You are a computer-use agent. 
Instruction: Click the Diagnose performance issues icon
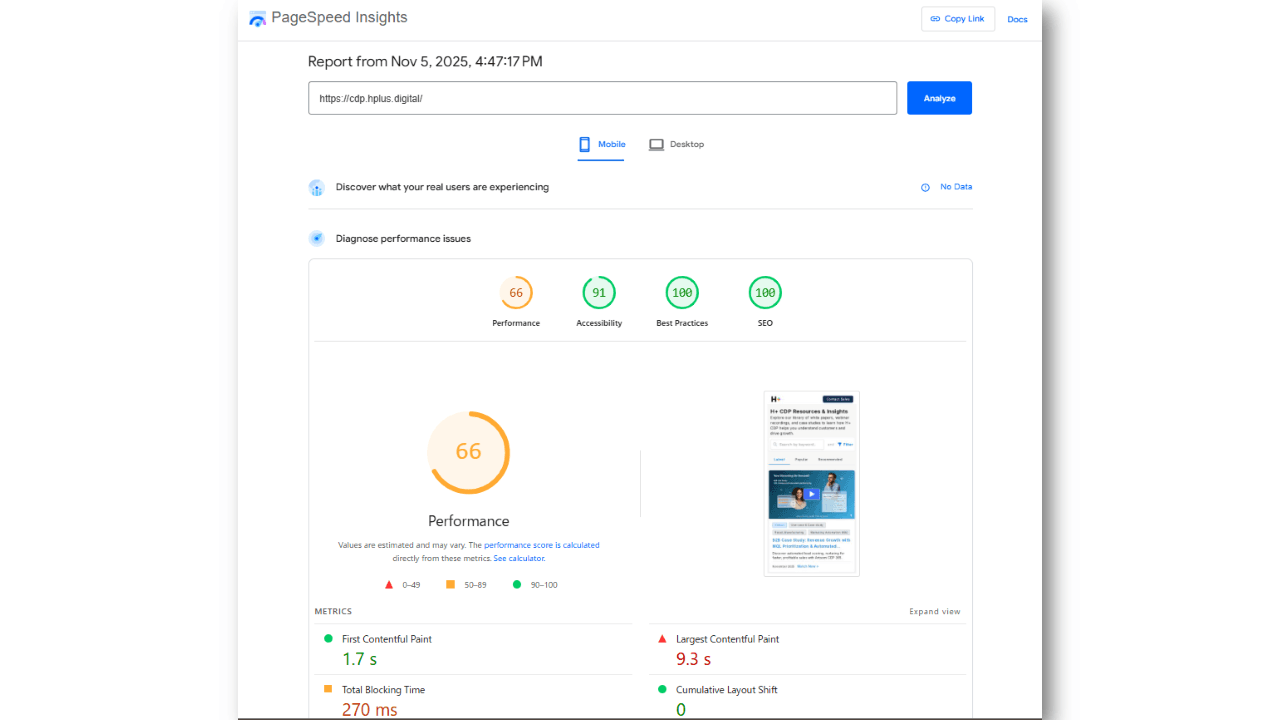(x=317, y=239)
